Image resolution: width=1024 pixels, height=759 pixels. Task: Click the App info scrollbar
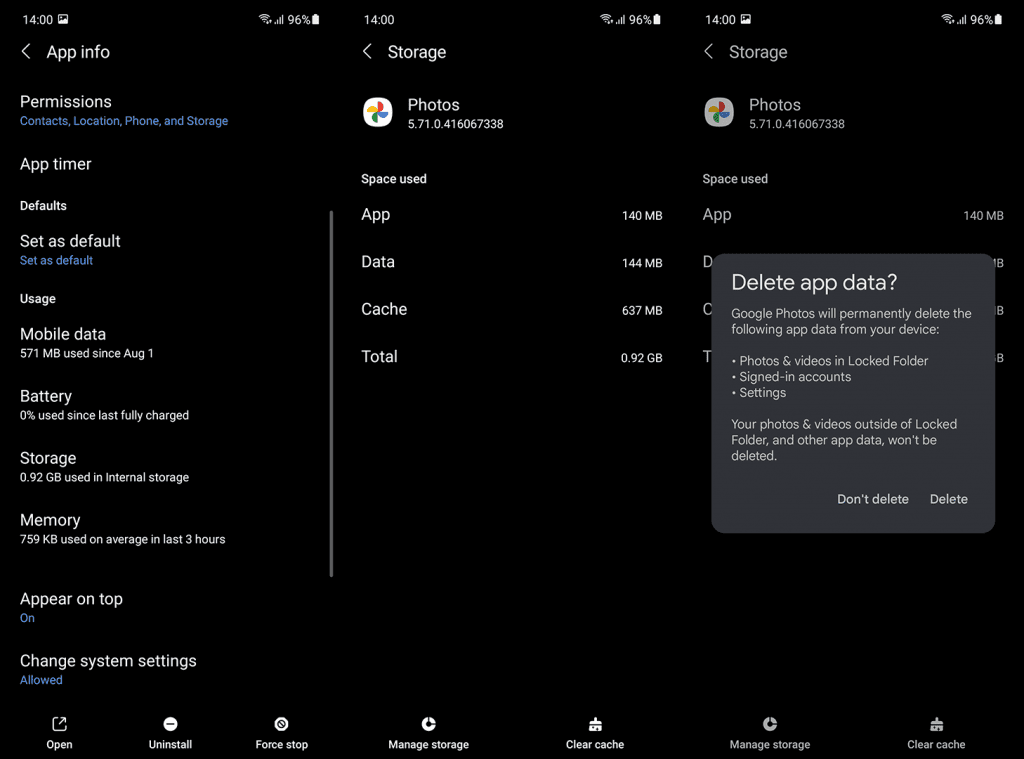(332, 393)
